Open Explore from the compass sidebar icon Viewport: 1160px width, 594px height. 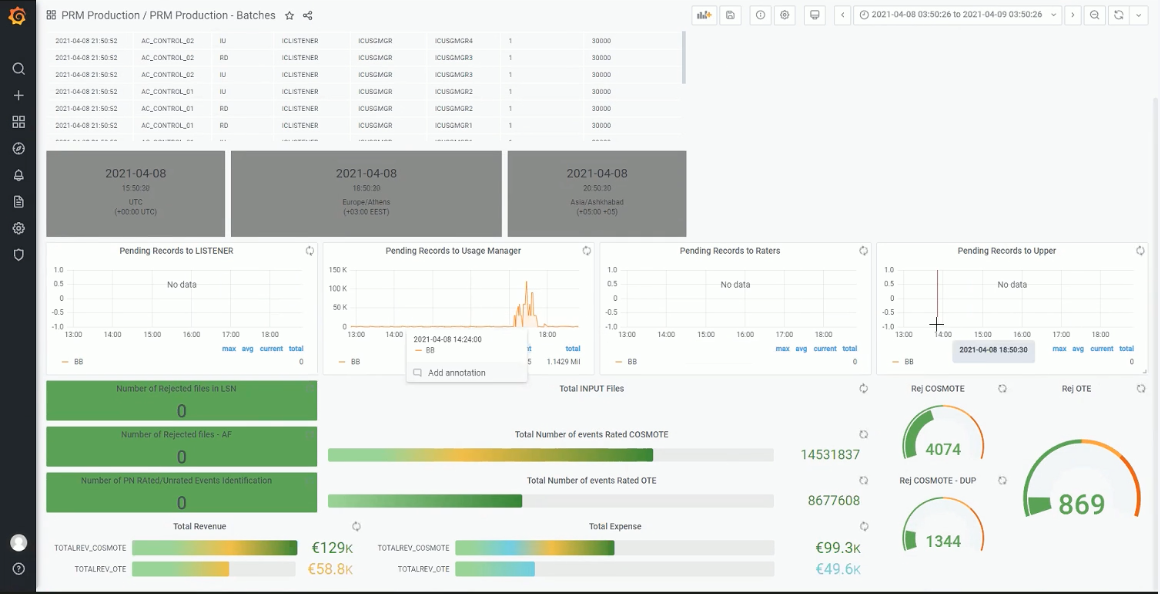click(x=18, y=148)
